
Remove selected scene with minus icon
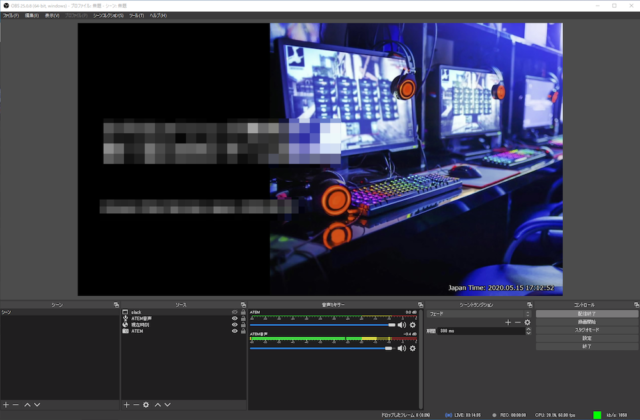click(16, 405)
